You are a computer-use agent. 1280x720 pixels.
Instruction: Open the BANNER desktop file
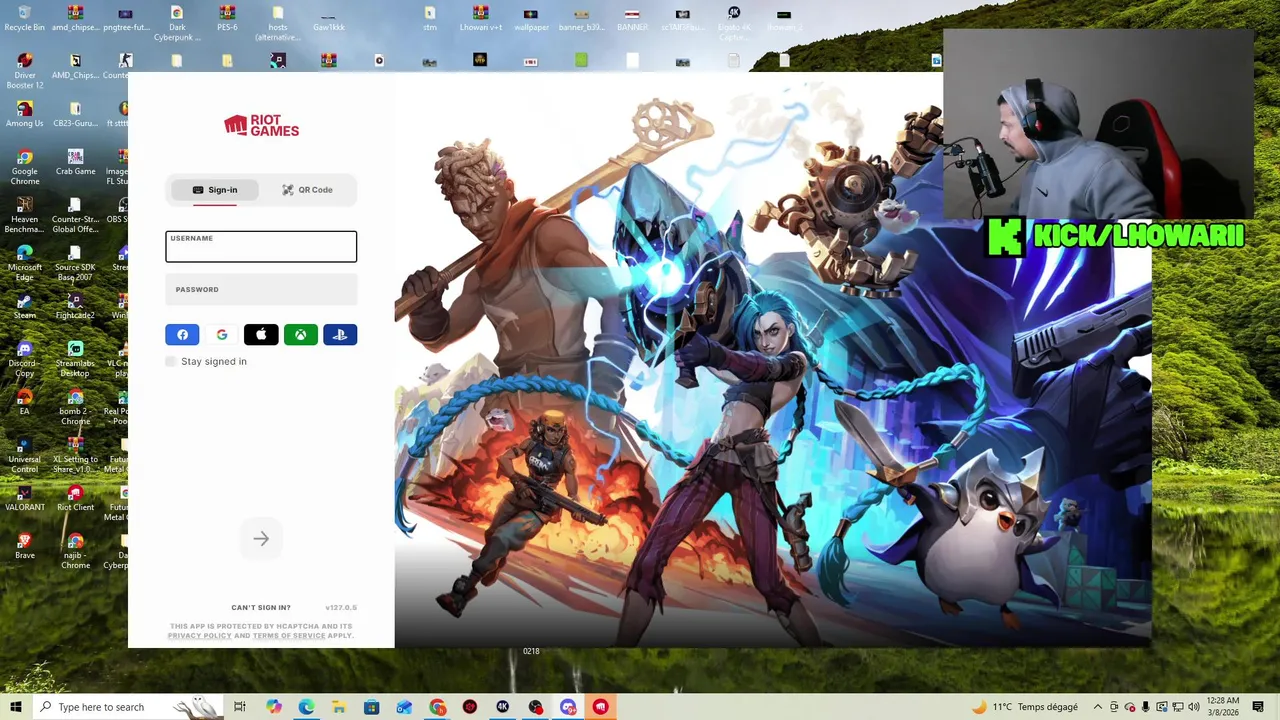point(632,18)
